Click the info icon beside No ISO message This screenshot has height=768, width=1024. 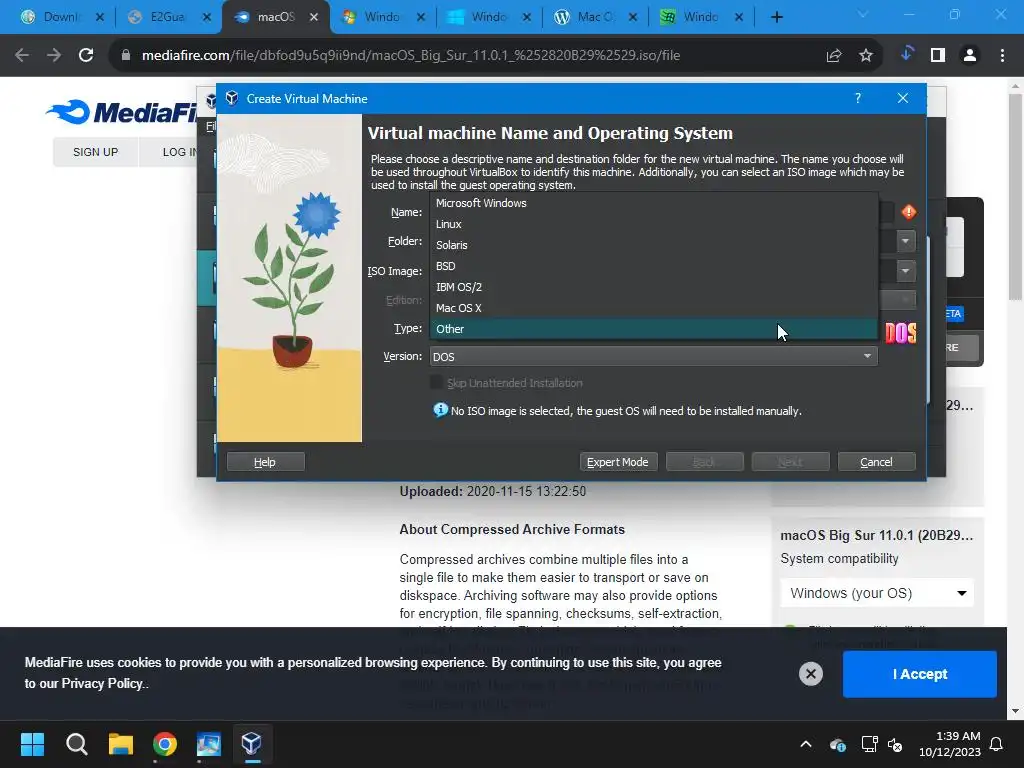pyautogui.click(x=441, y=409)
